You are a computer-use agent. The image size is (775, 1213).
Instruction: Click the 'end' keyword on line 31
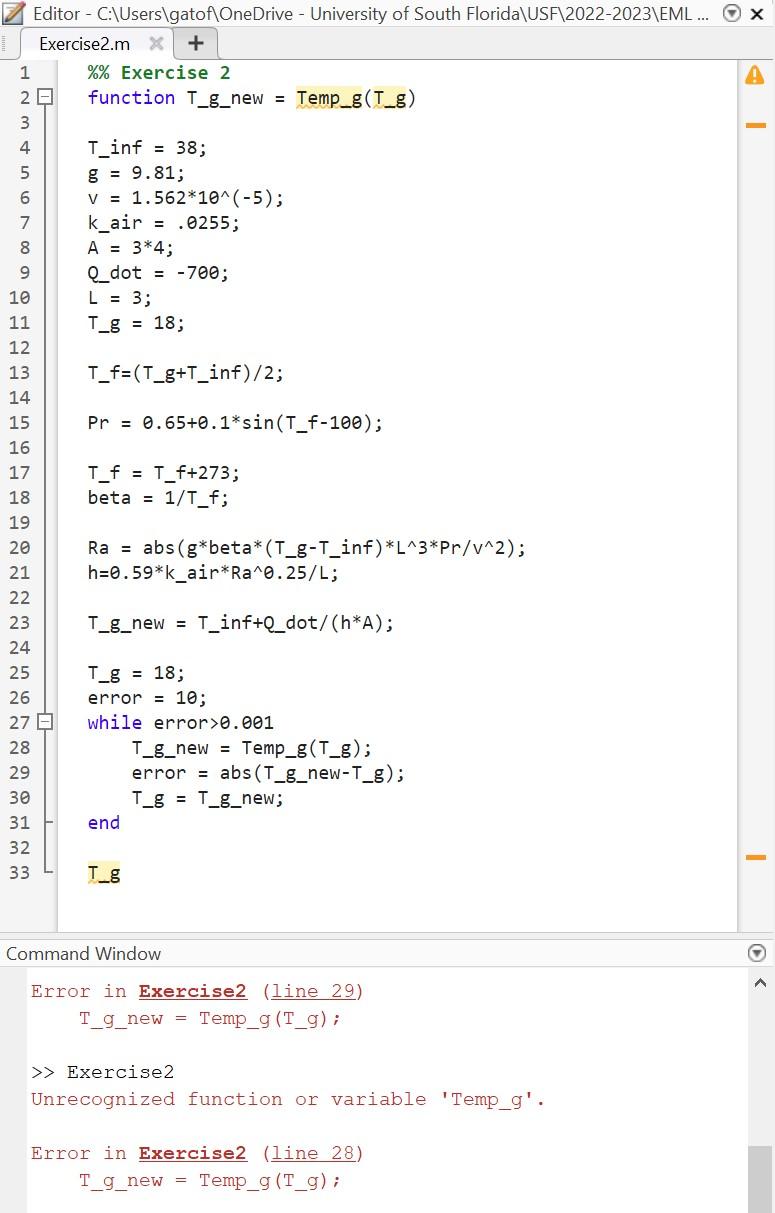tap(104, 823)
